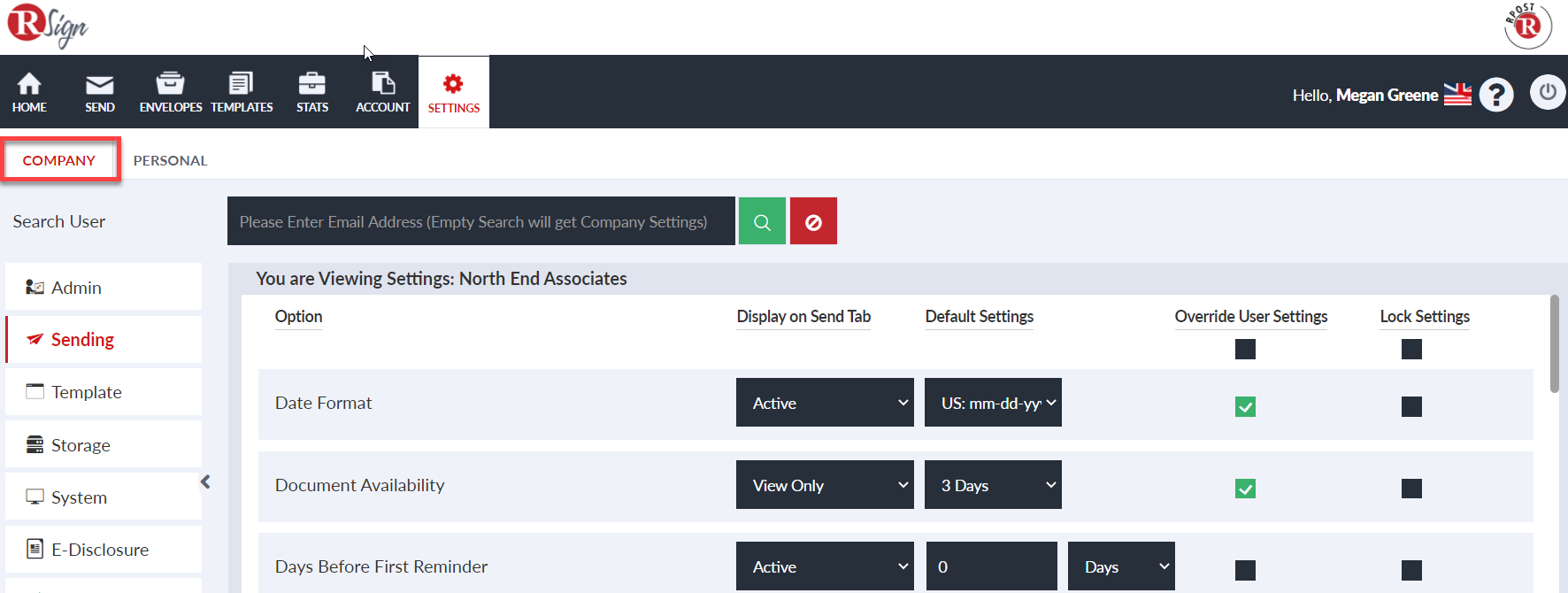
Task: Check Lock Settings for Date Format
Action: (x=1411, y=407)
